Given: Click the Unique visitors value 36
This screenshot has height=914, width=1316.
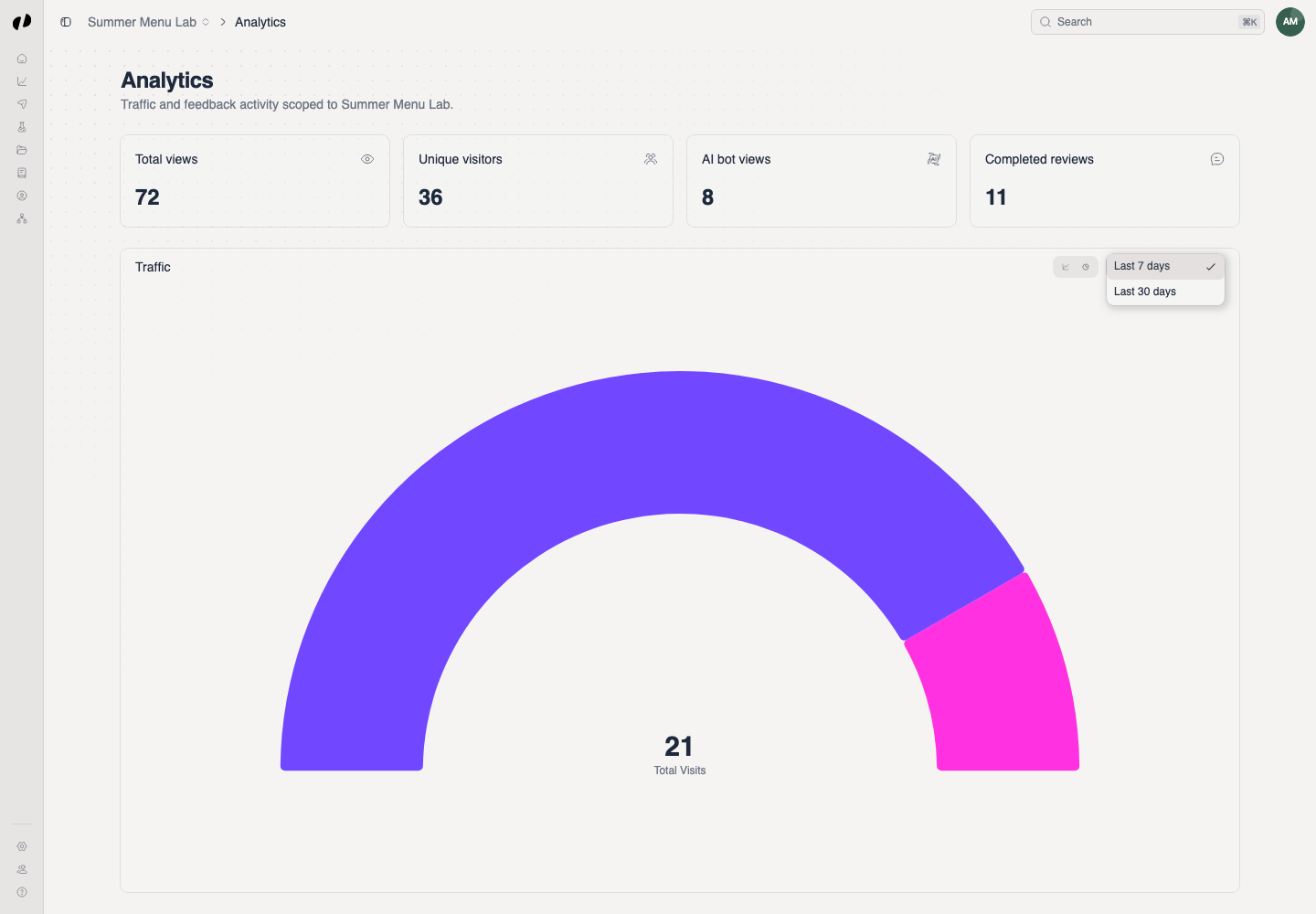Looking at the screenshot, I should (430, 197).
